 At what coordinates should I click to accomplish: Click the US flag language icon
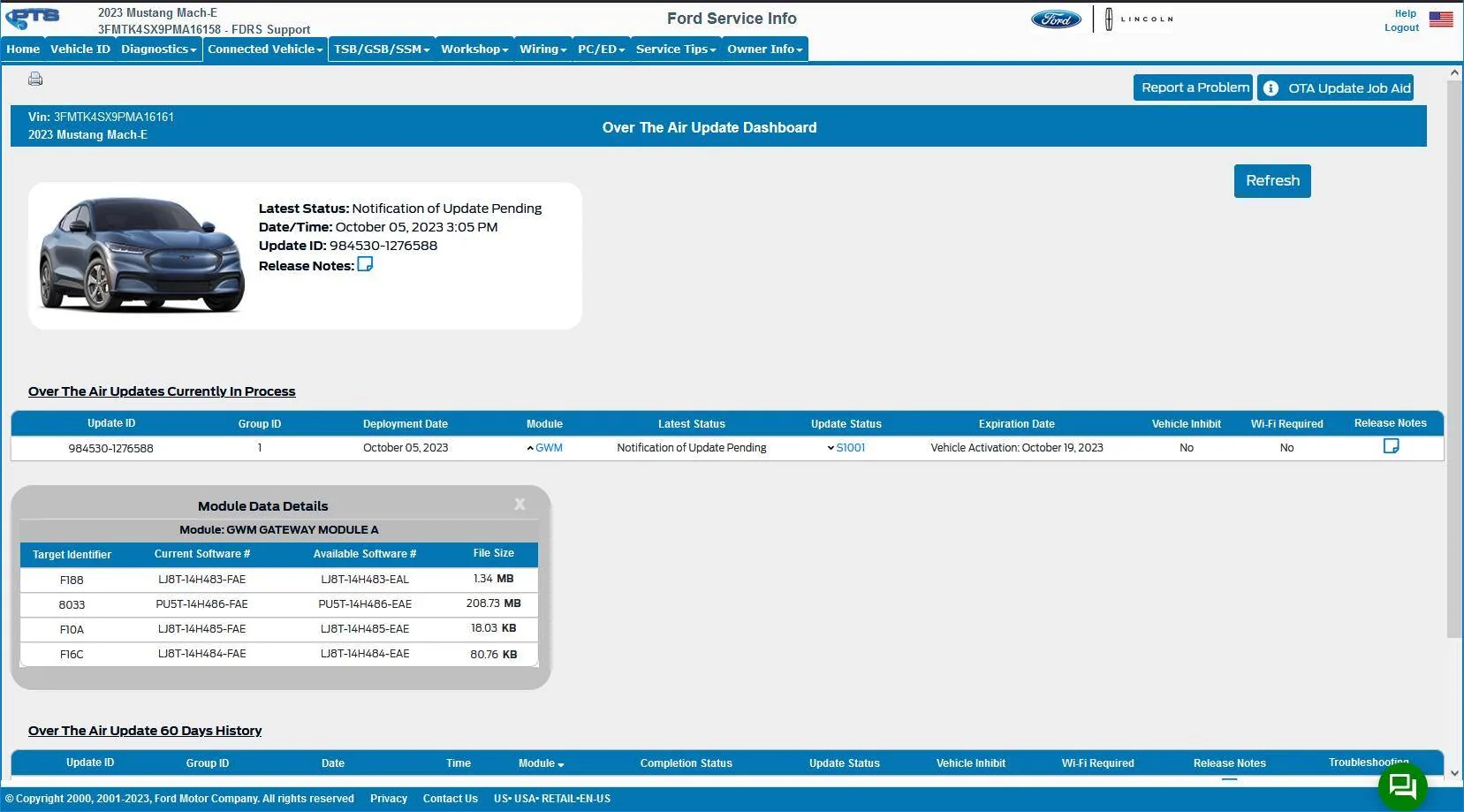[1441, 19]
